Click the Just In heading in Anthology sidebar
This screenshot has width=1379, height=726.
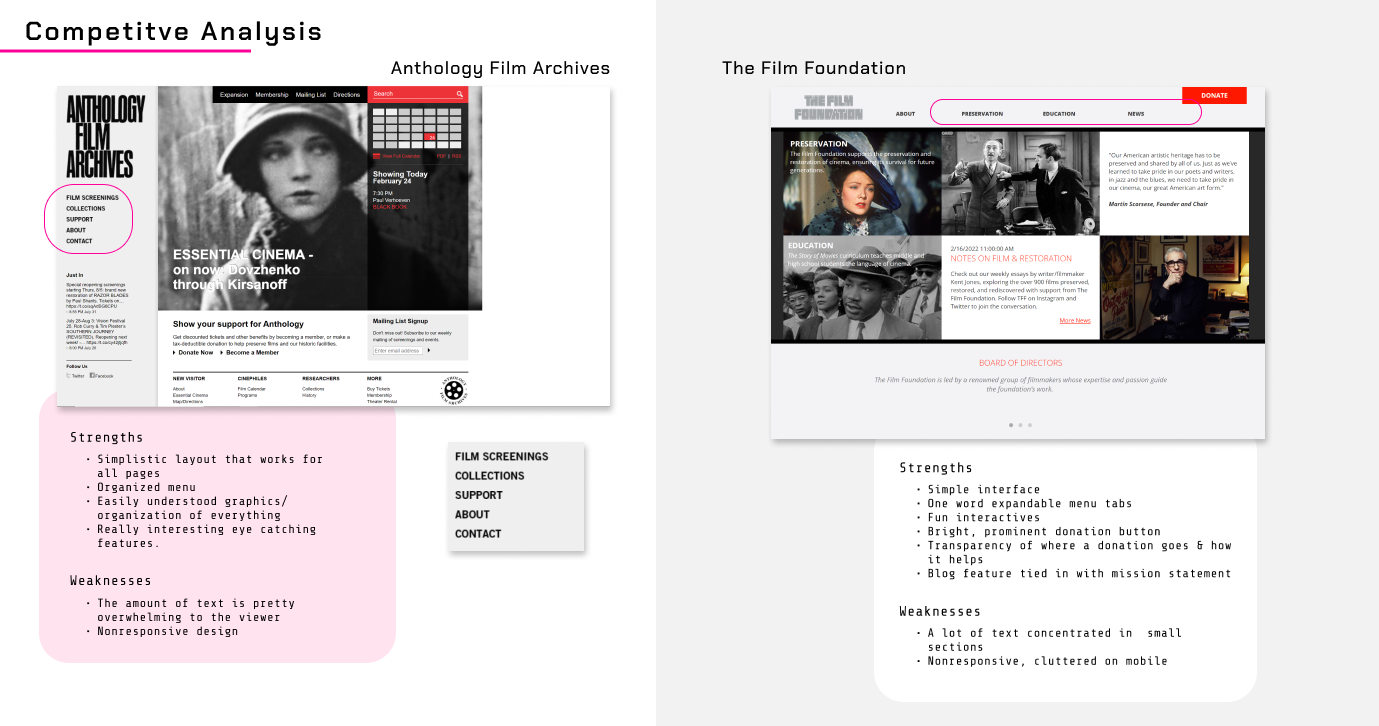tap(75, 274)
